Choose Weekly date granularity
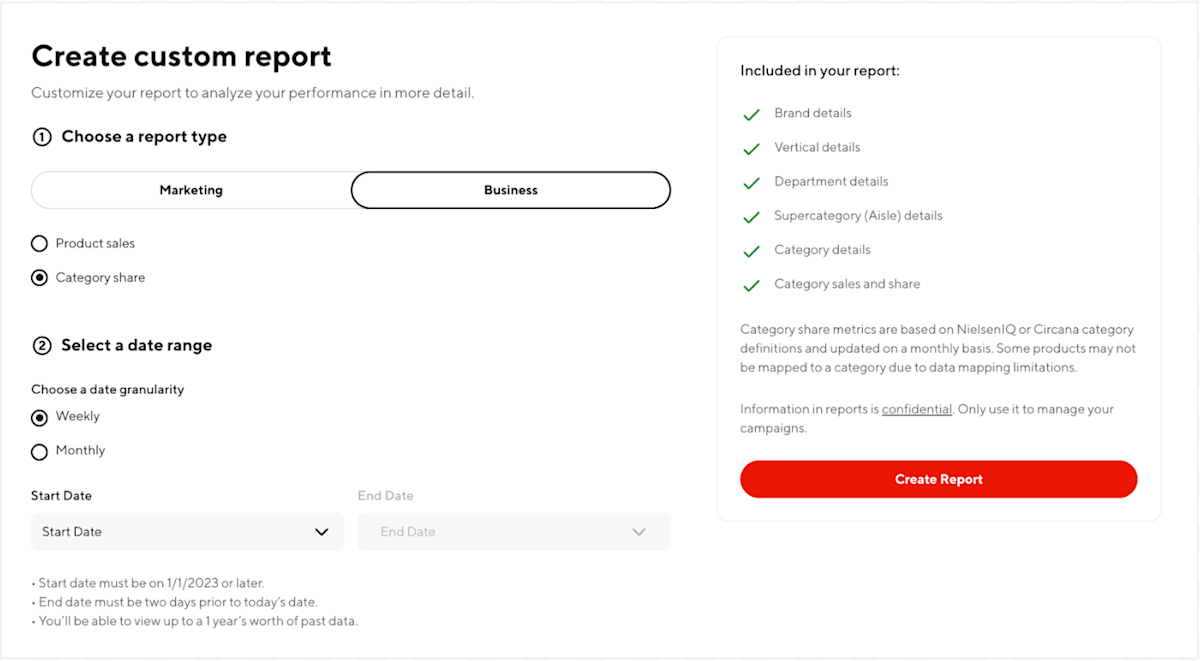 38,416
